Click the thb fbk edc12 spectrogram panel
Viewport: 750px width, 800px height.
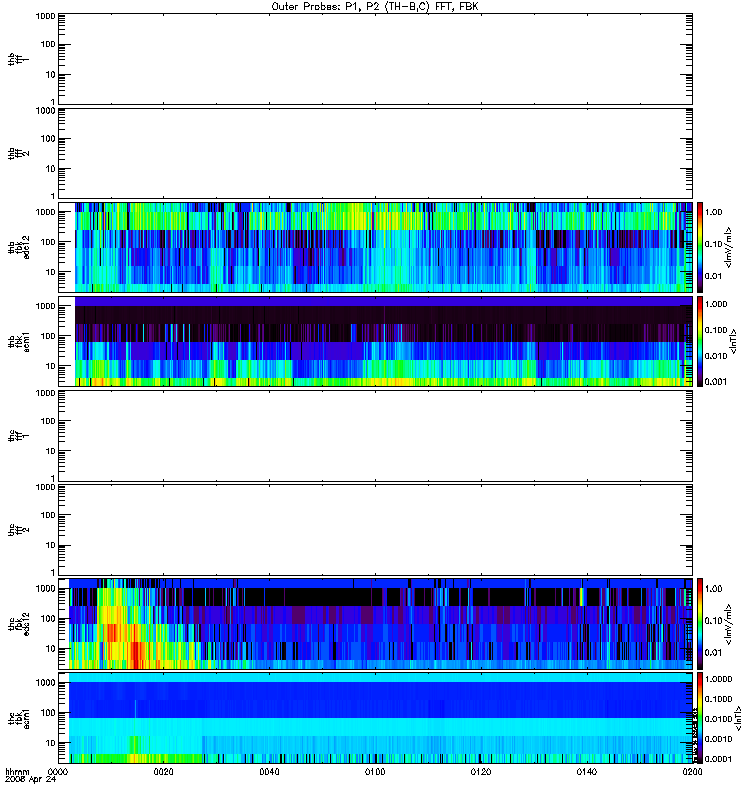coord(375,247)
